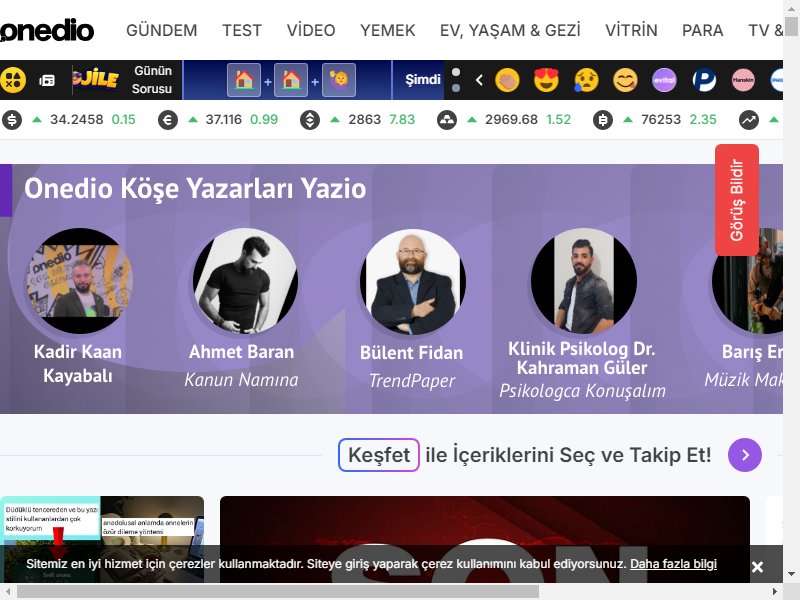Open the Ahmet Baran name link
The image size is (800, 600).
[241, 352]
